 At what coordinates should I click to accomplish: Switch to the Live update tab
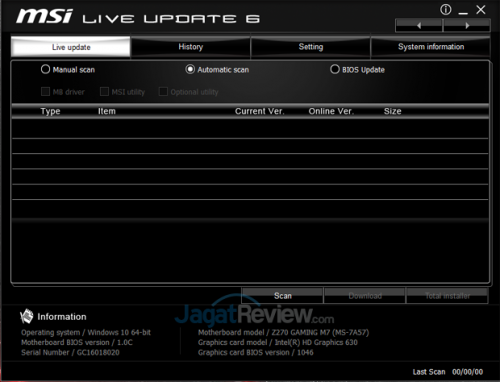pyautogui.click(x=71, y=47)
